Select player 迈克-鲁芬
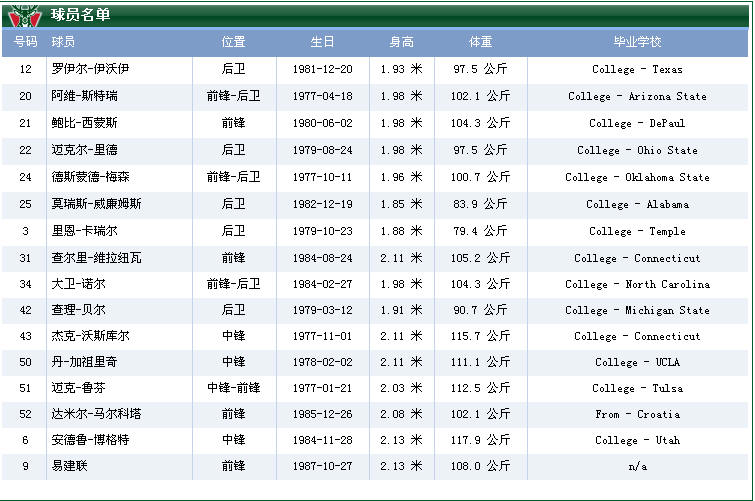 point(78,388)
